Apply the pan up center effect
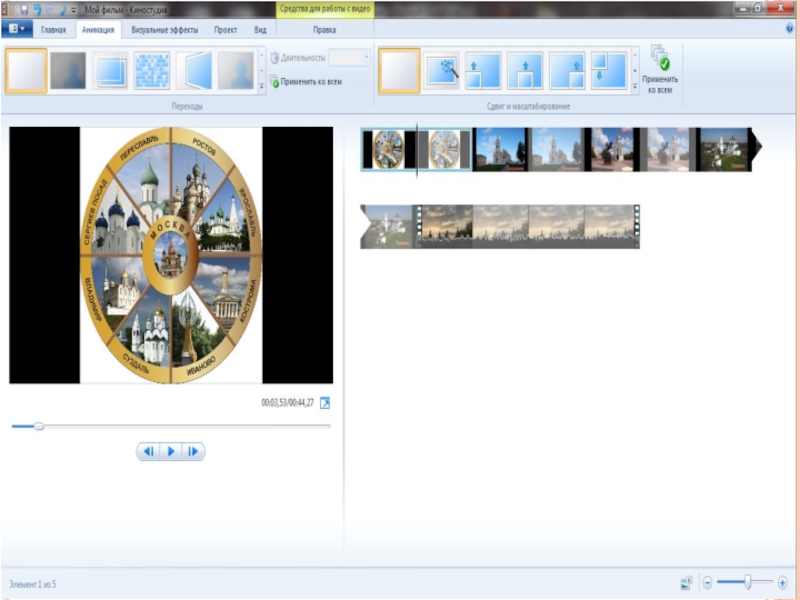This screenshot has height=600, width=800. click(x=525, y=70)
